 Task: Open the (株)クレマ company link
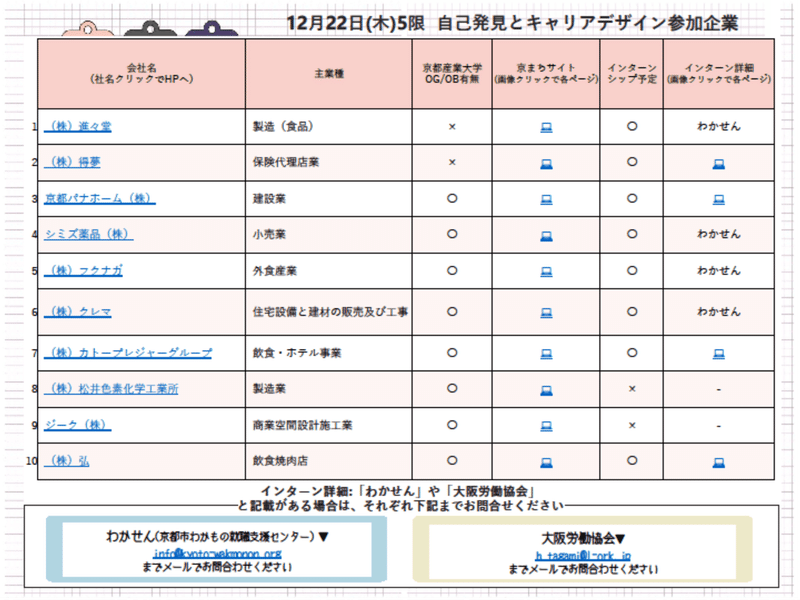(x=78, y=312)
